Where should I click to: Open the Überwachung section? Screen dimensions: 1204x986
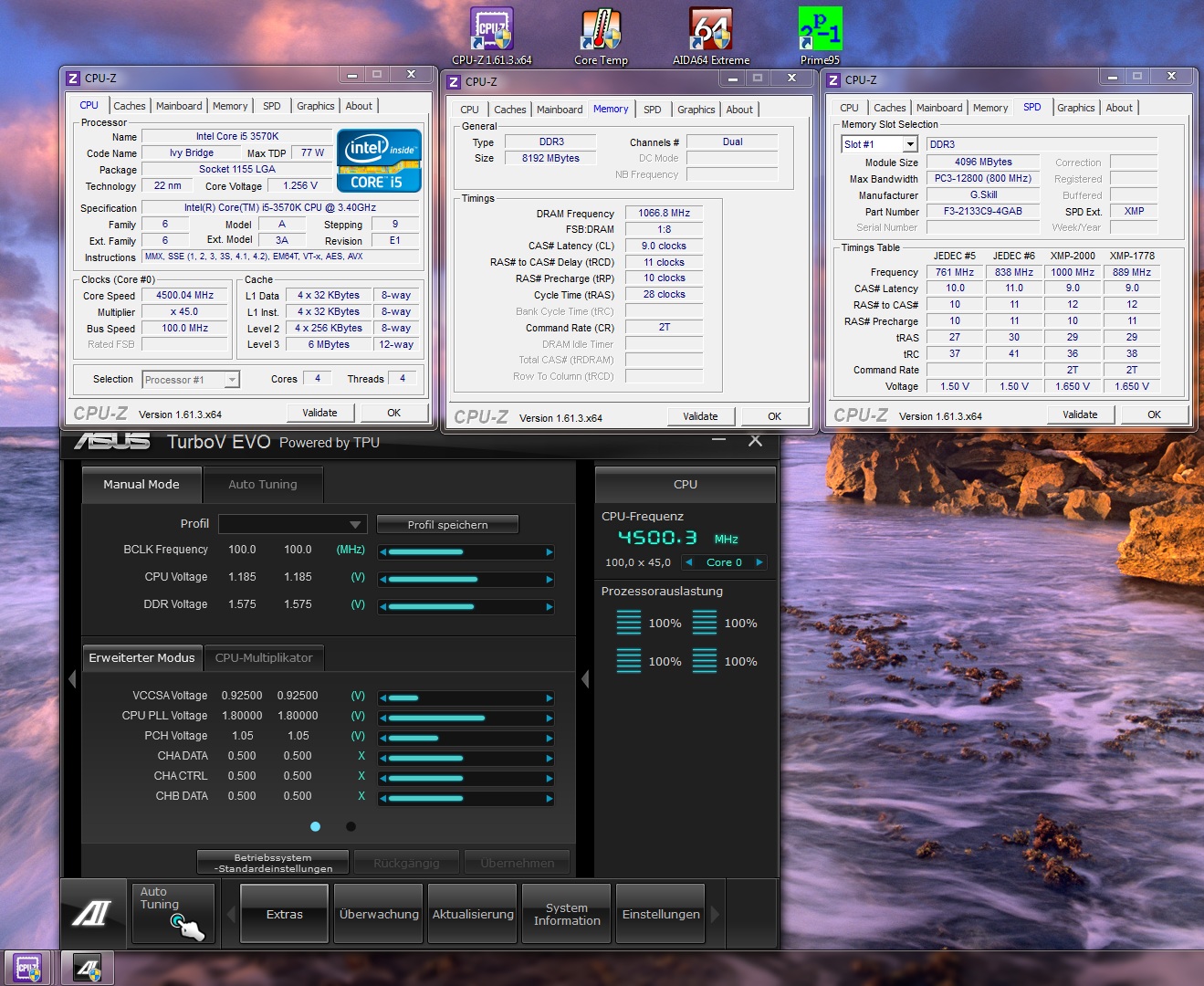379,914
